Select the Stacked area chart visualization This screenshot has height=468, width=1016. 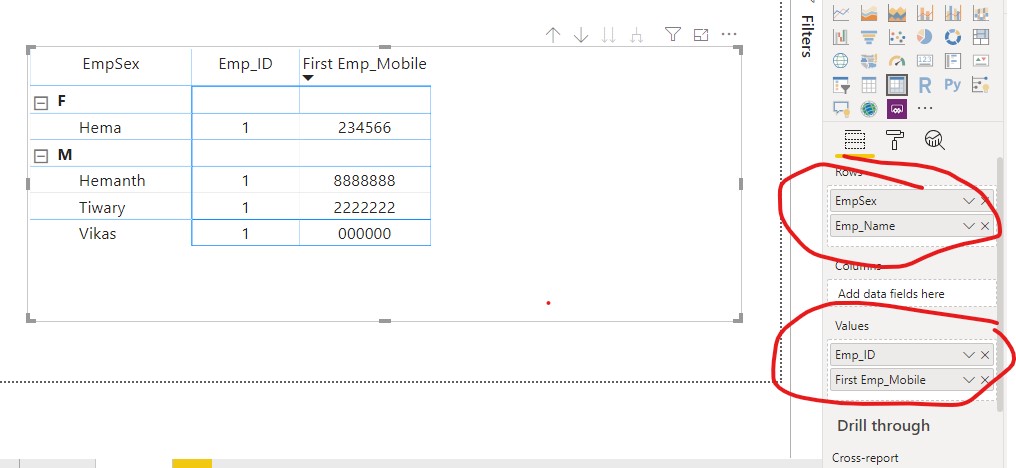[897, 13]
